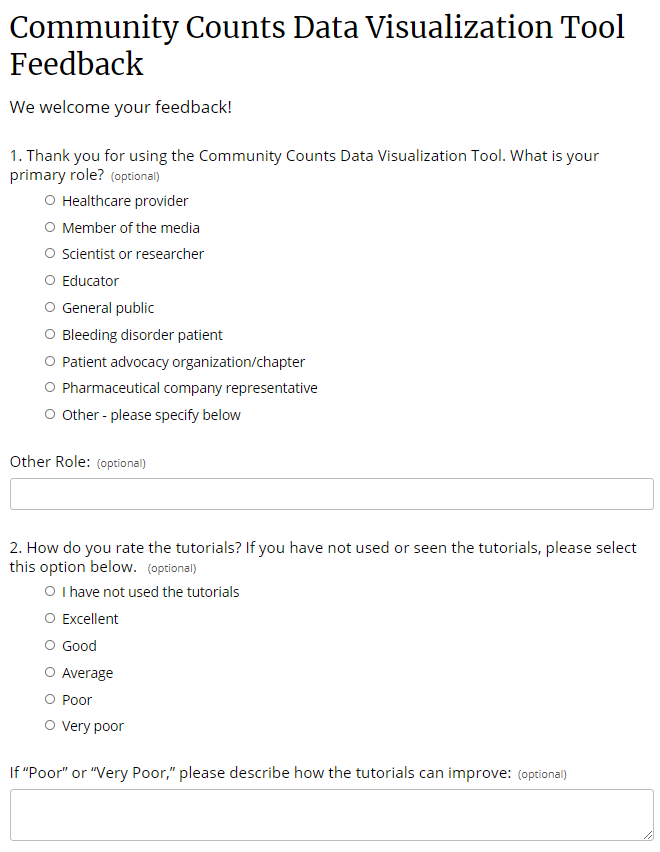Rate the tutorials as Excellent

tap(50, 619)
